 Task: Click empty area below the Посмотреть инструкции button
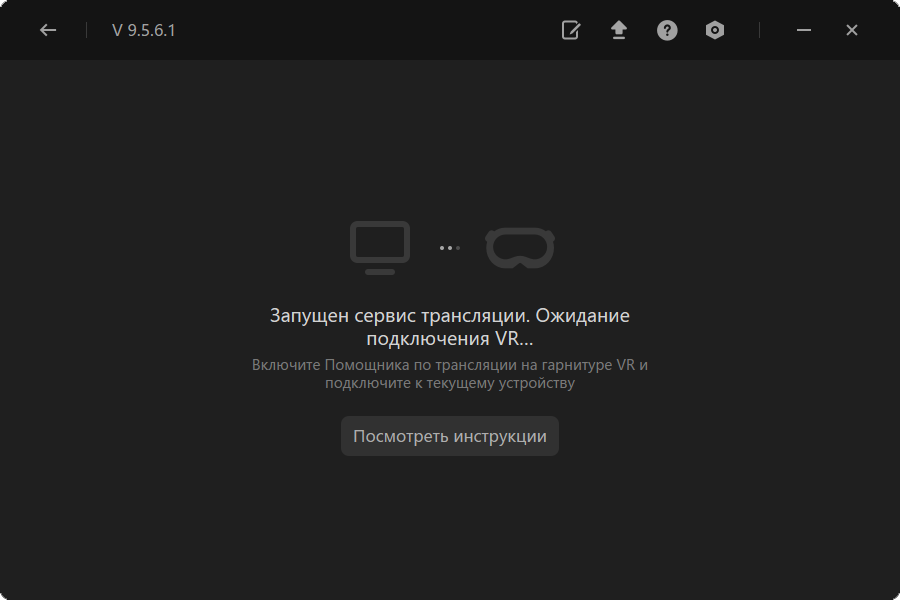point(450,520)
